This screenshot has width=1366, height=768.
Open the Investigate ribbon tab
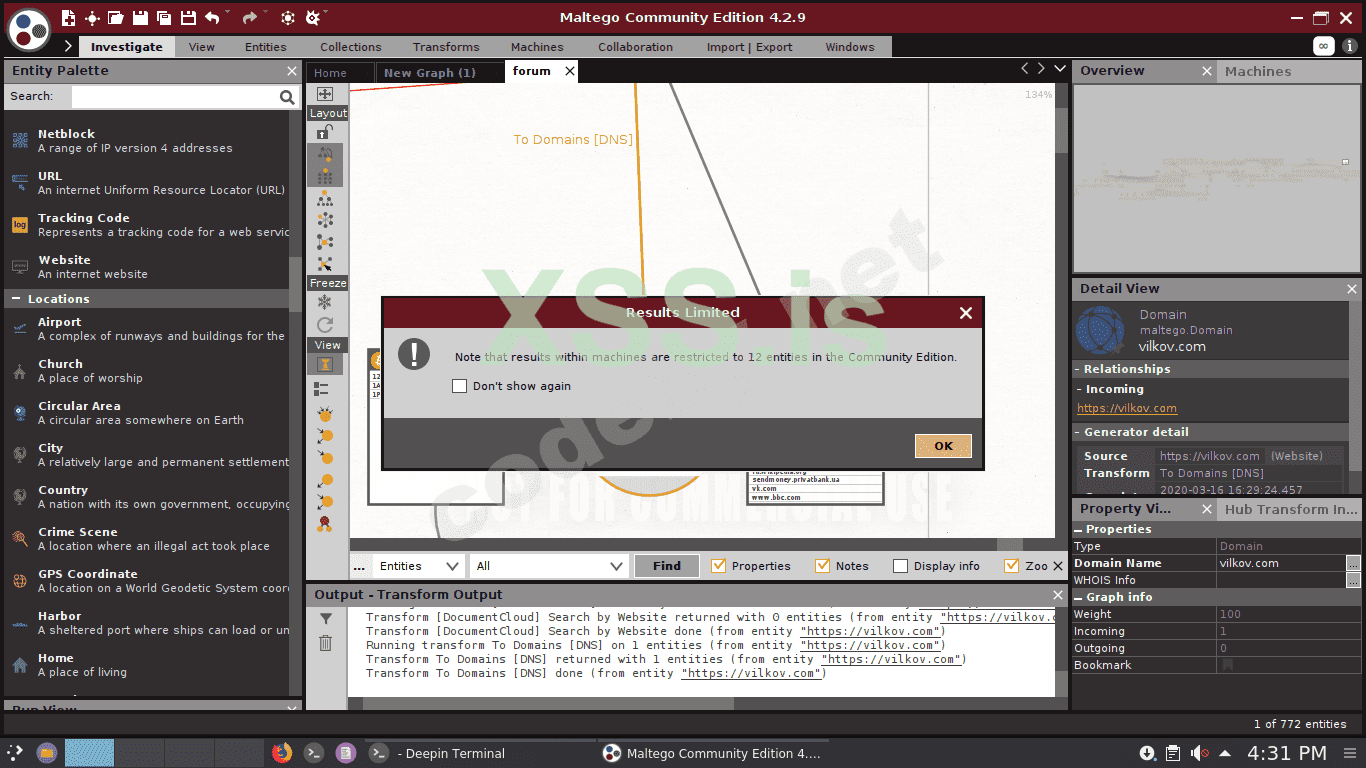pos(126,47)
